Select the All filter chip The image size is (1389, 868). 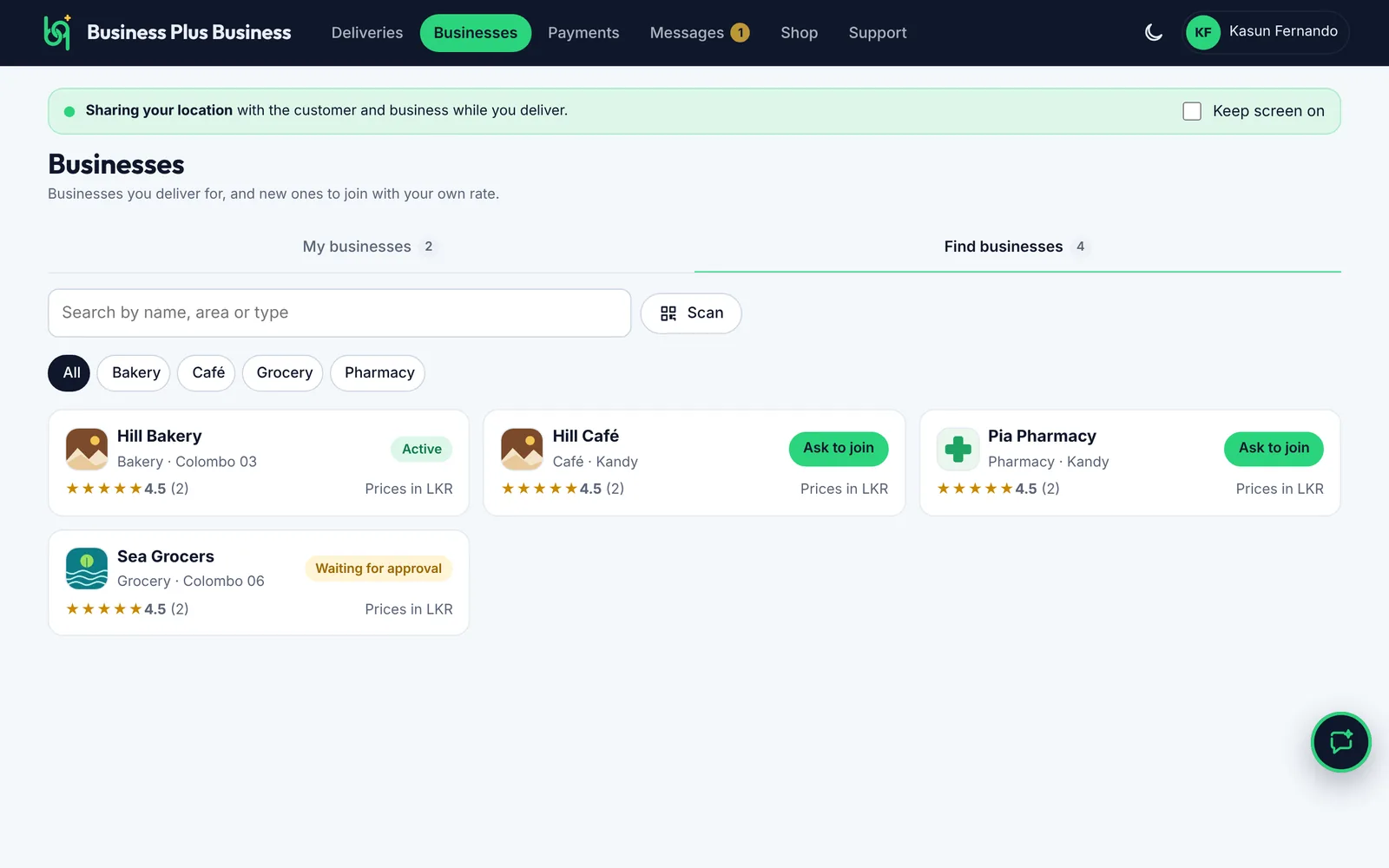(x=69, y=373)
